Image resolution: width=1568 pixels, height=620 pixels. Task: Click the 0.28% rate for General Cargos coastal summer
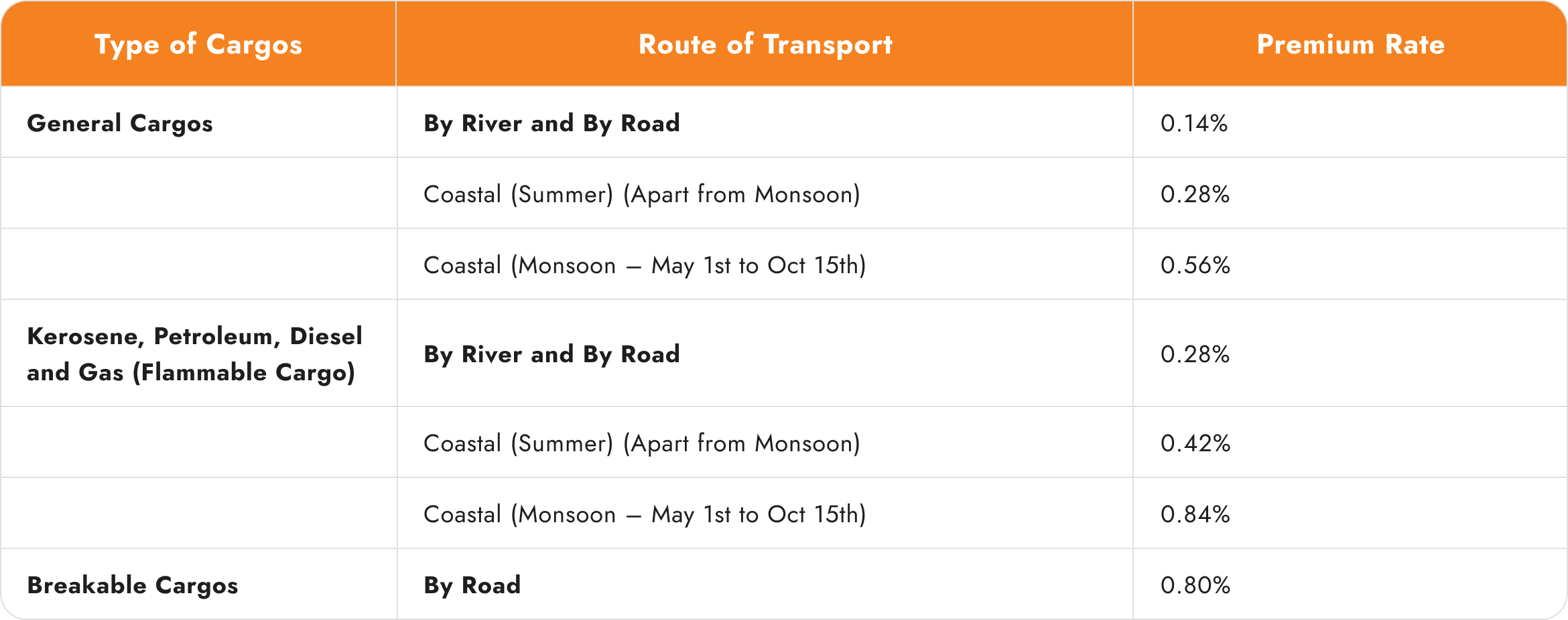(1195, 194)
